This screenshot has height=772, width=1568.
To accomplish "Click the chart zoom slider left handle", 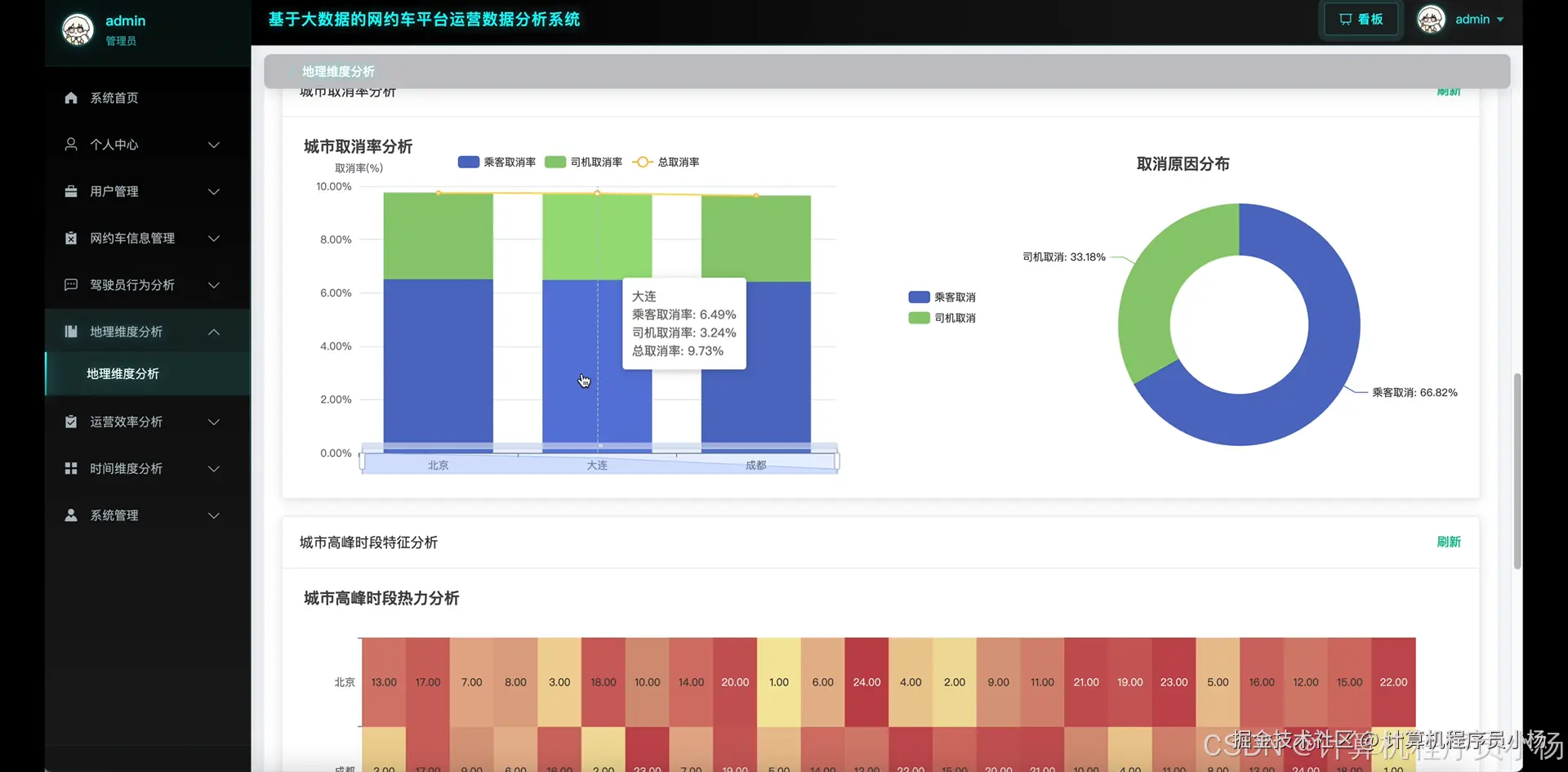I will [362, 462].
